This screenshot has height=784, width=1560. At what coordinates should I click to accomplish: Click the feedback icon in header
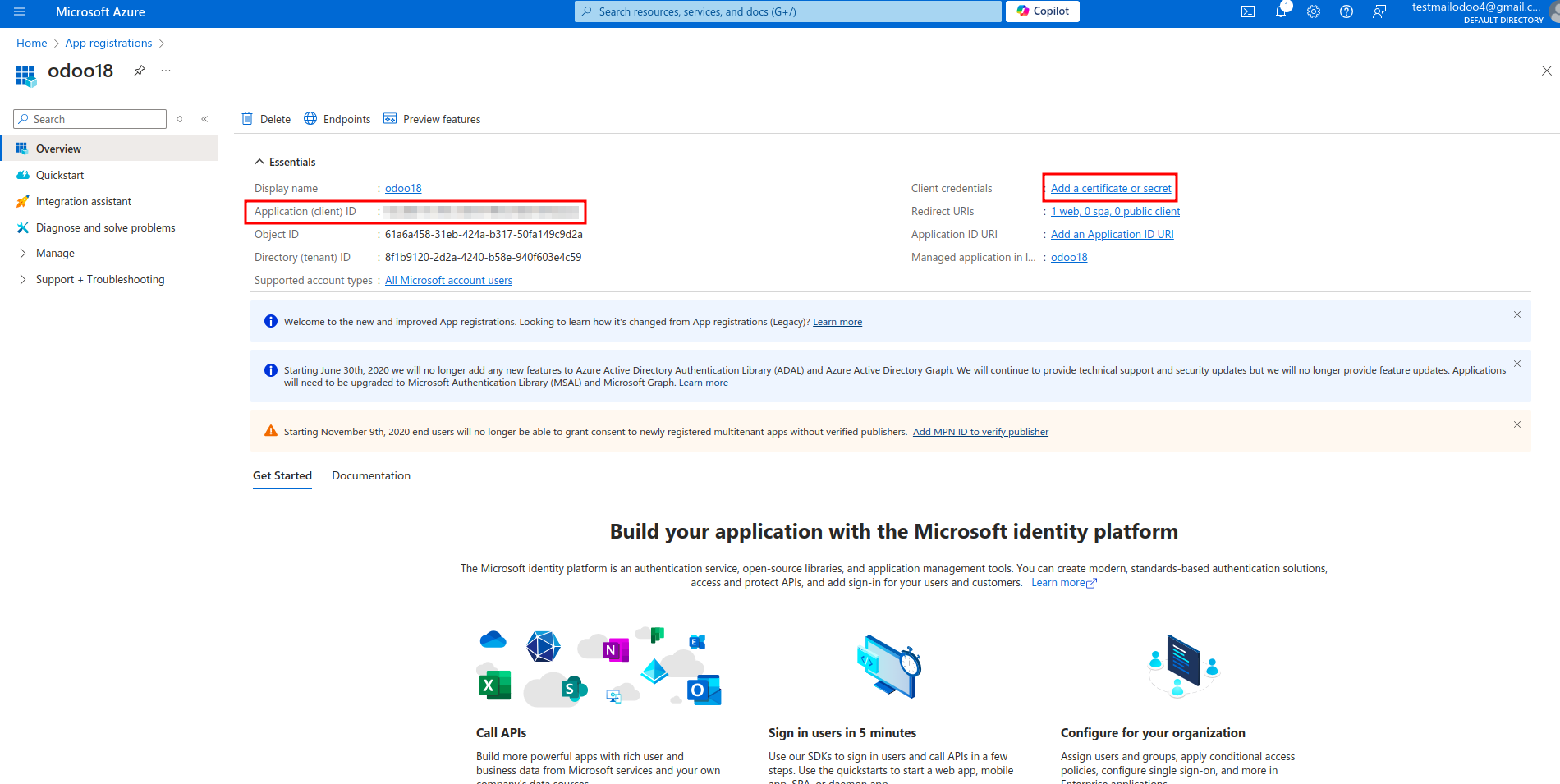point(1379,11)
